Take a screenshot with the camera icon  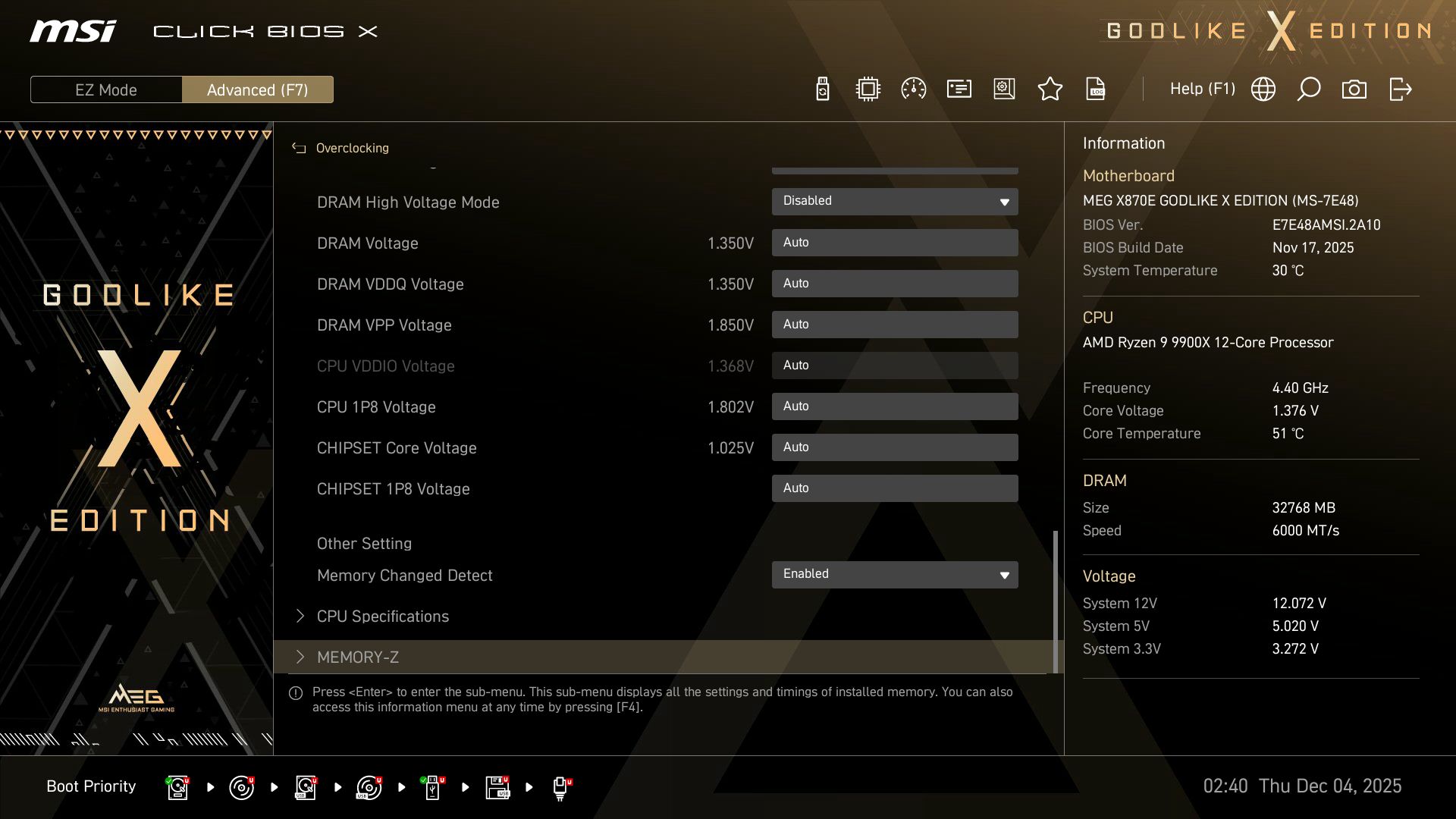(x=1354, y=89)
